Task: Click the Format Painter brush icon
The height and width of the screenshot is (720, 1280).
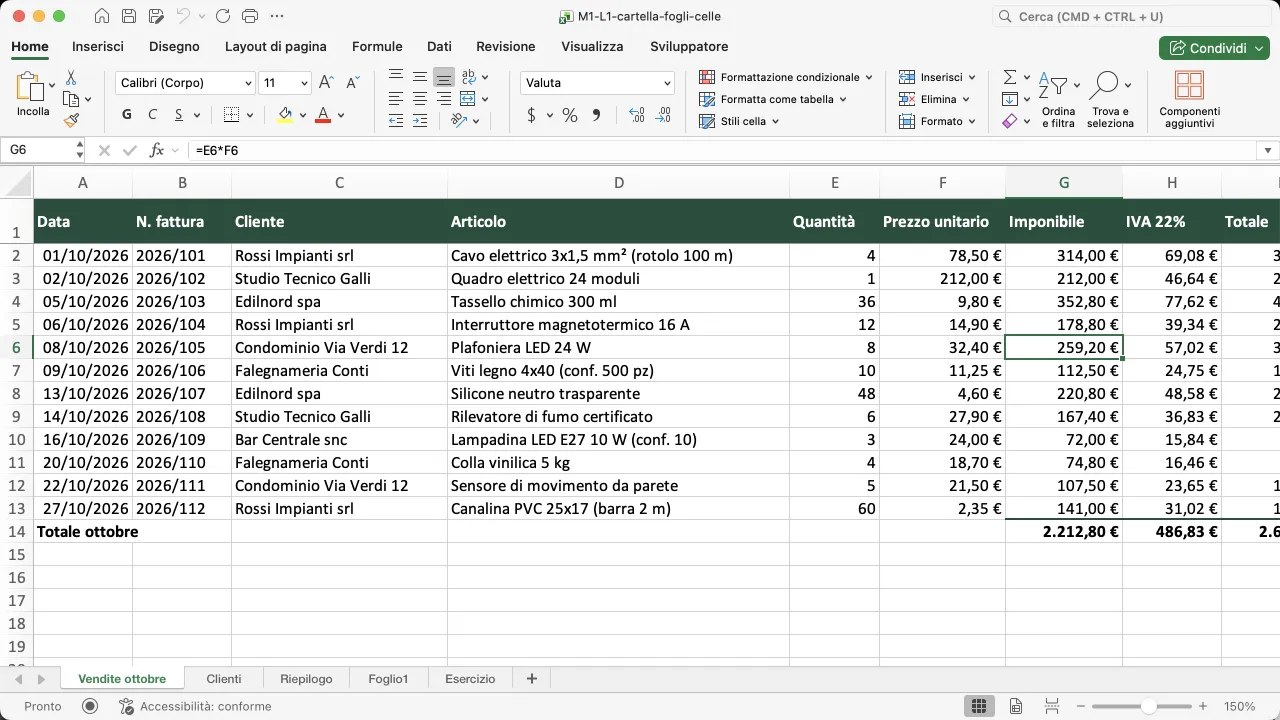Action: pyautogui.click(x=71, y=120)
